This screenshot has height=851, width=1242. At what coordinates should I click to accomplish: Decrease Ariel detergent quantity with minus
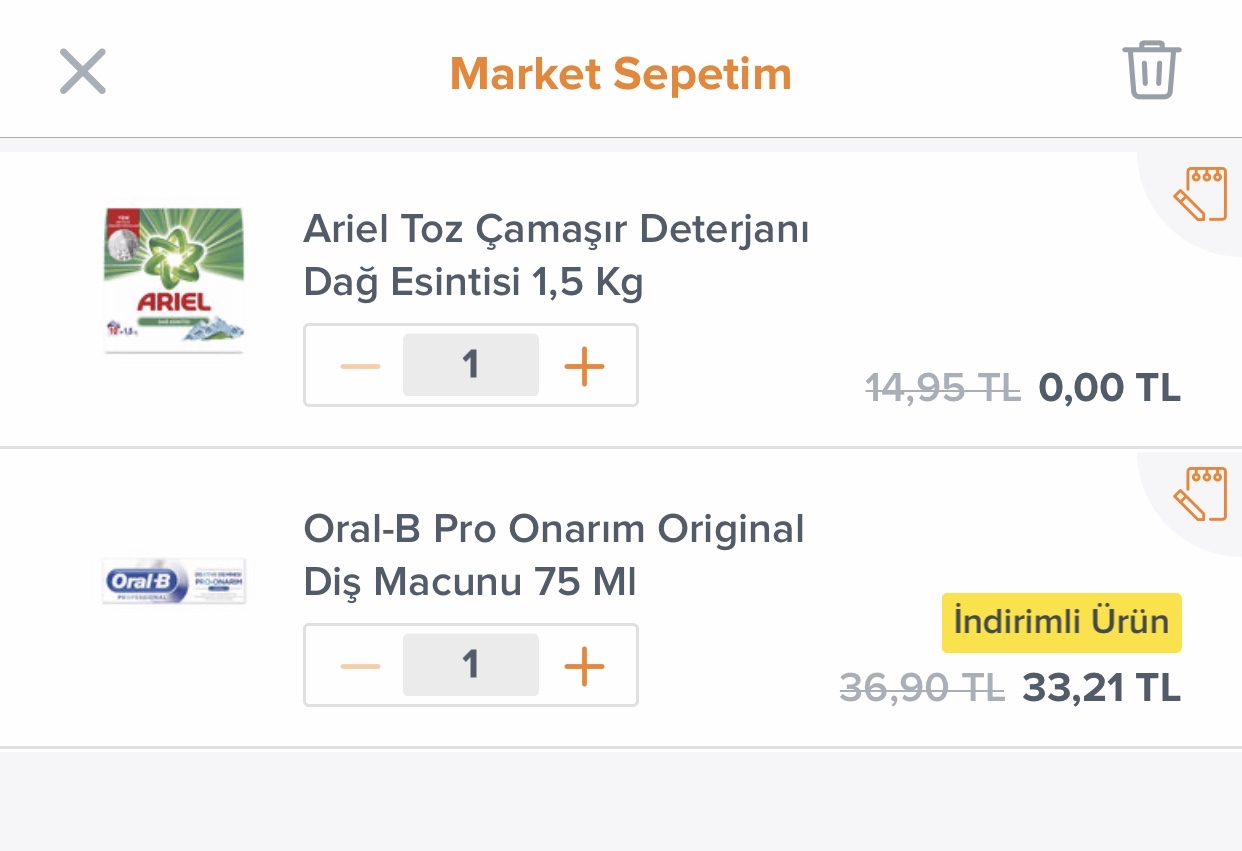(x=360, y=366)
